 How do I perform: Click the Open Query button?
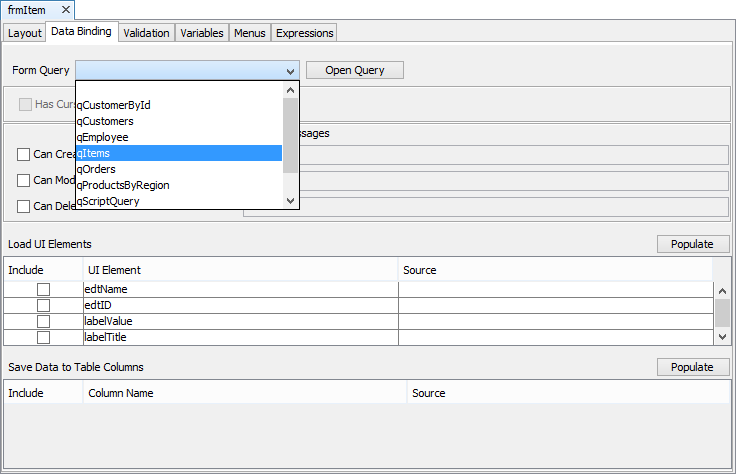click(x=354, y=70)
